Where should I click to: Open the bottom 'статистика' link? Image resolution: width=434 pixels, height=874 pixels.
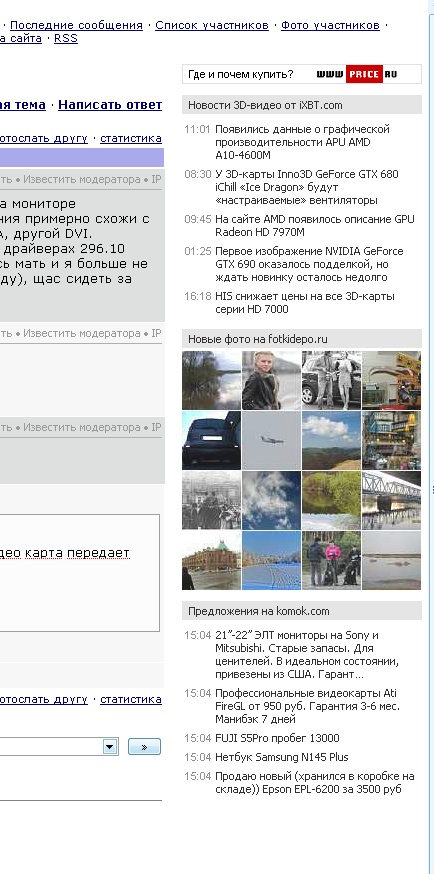pos(131,699)
